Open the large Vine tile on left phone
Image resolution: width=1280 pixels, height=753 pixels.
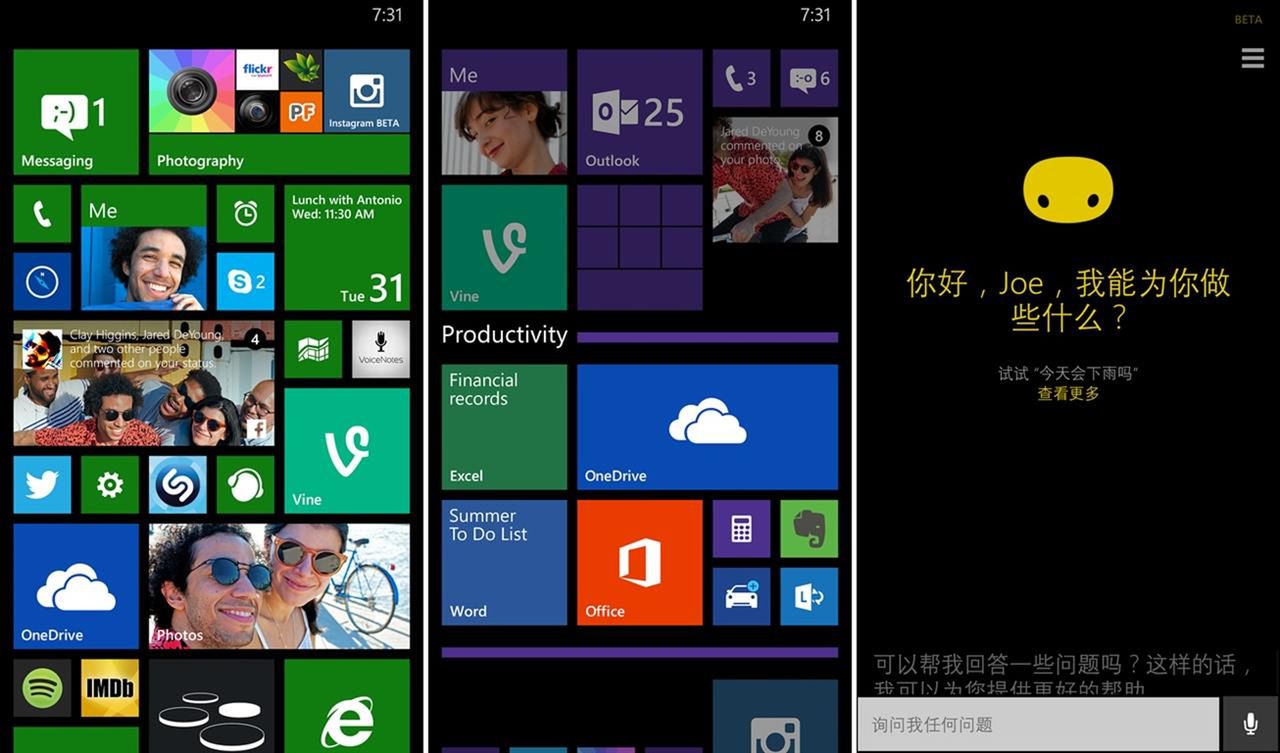[347, 451]
